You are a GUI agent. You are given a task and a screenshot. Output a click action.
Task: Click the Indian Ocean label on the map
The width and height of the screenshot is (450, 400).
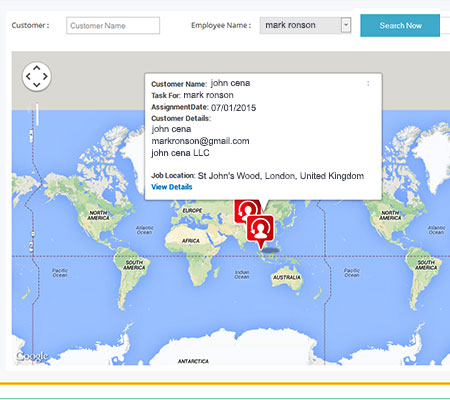[x=242, y=274]
